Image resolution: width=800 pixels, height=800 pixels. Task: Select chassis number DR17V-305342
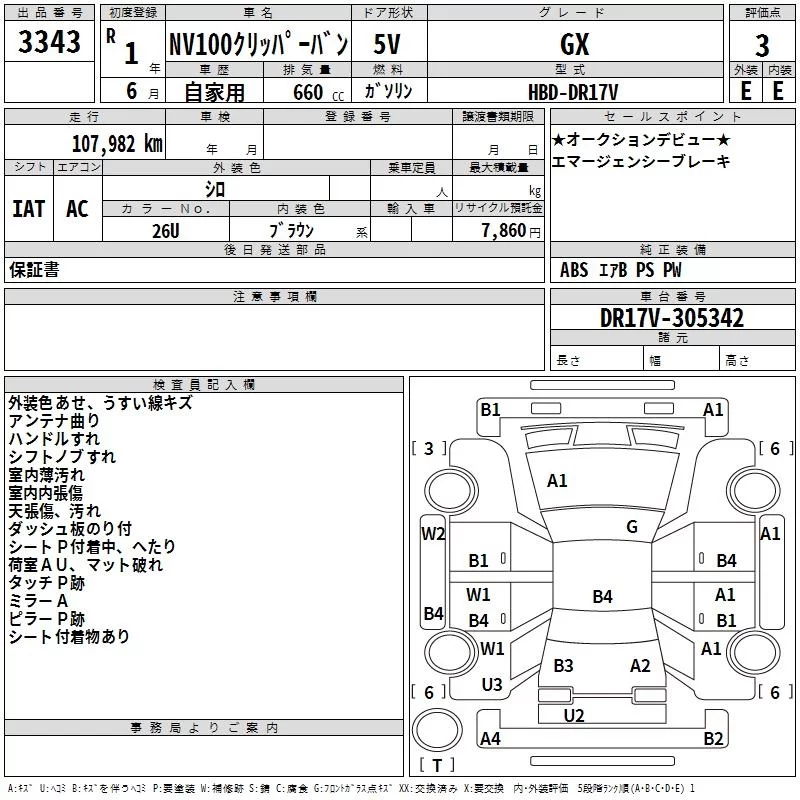point(672,318)
